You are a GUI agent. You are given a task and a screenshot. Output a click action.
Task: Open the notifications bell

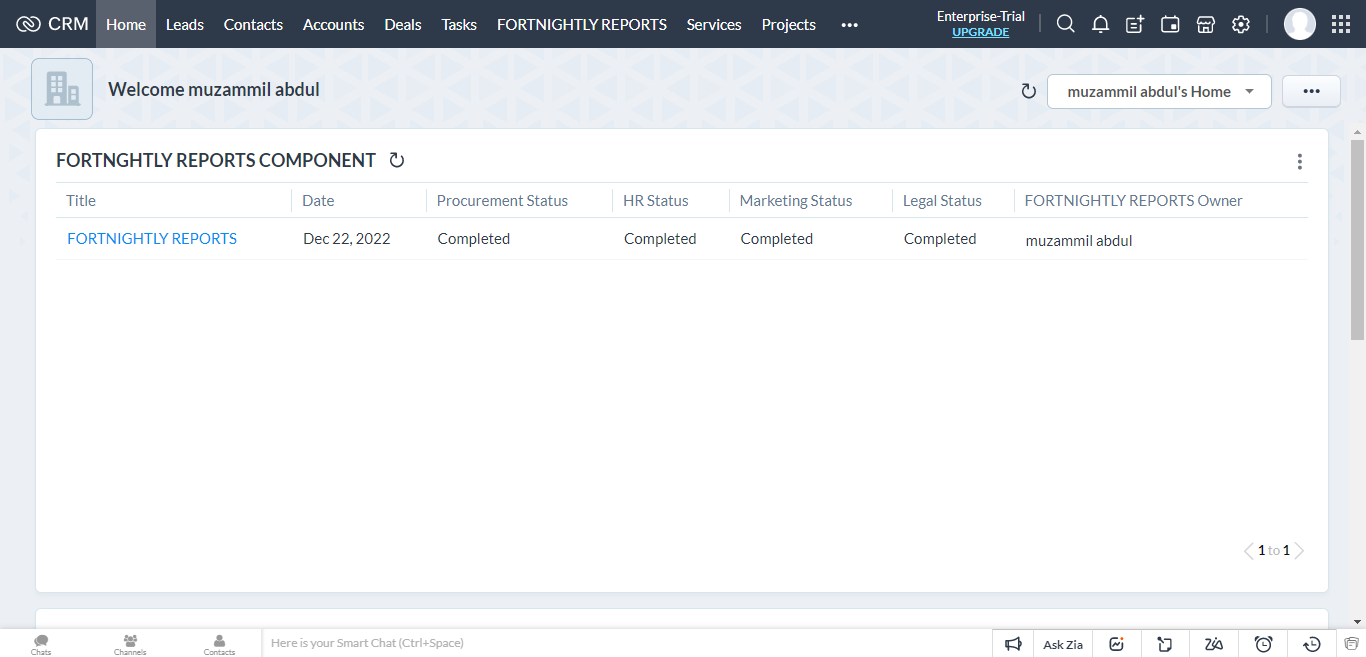[x=1100, y=23]
